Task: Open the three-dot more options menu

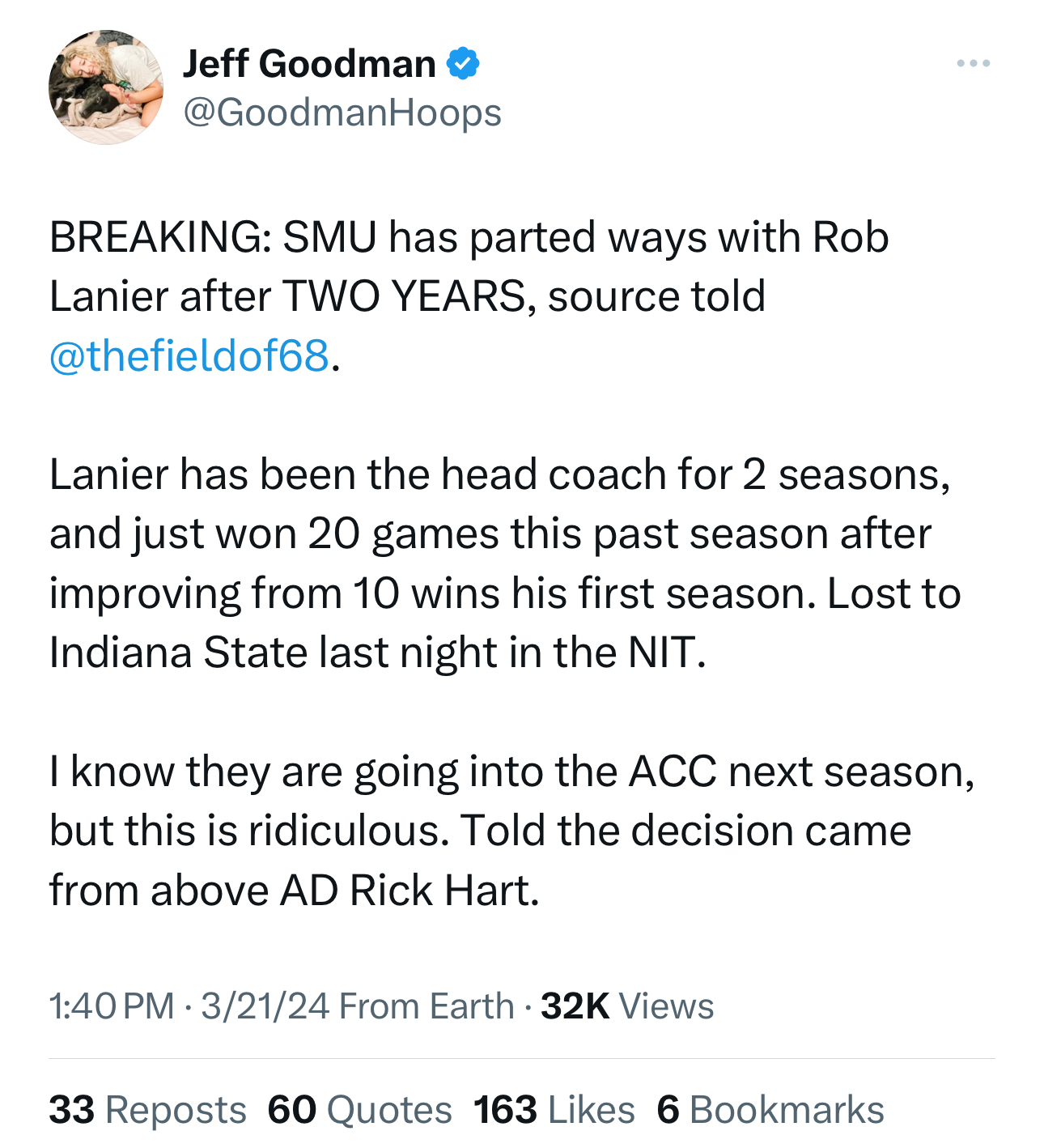Action: click(972, 64)
